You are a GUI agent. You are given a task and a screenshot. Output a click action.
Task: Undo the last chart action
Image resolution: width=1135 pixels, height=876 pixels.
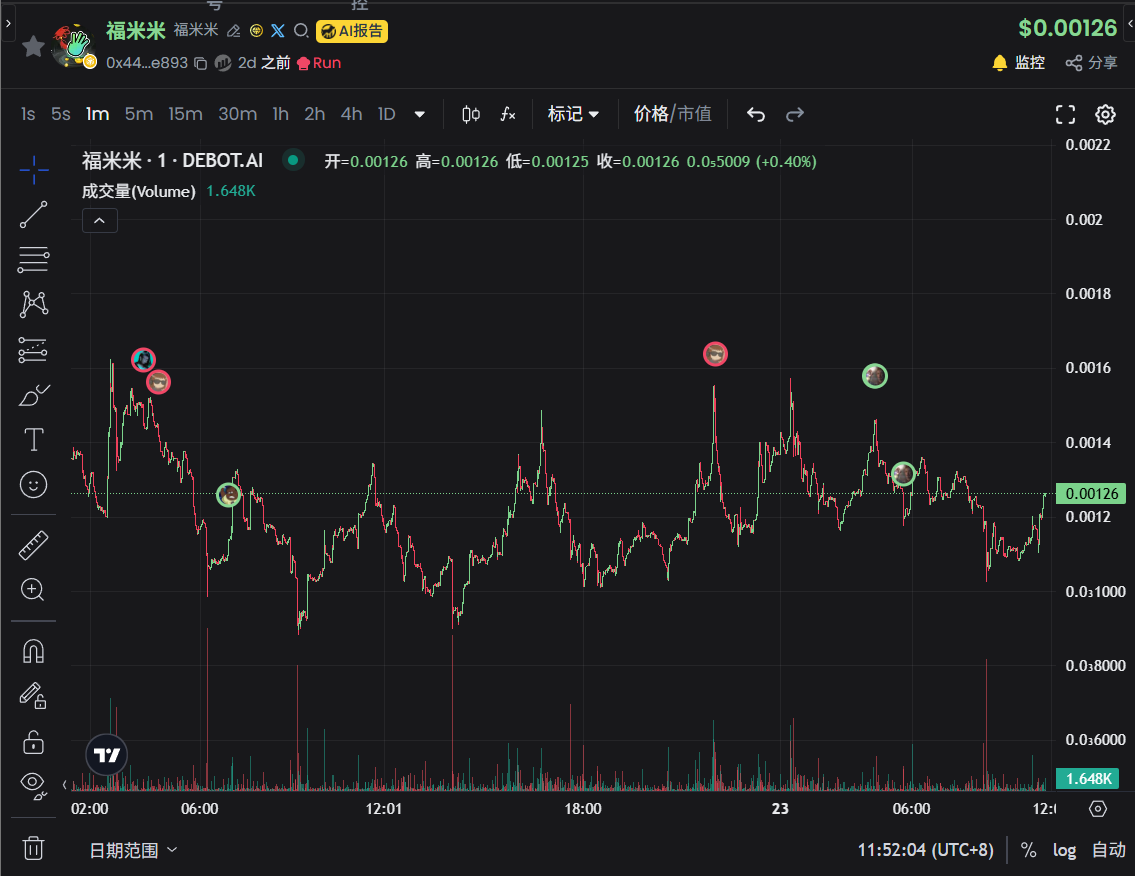point(755,114)
